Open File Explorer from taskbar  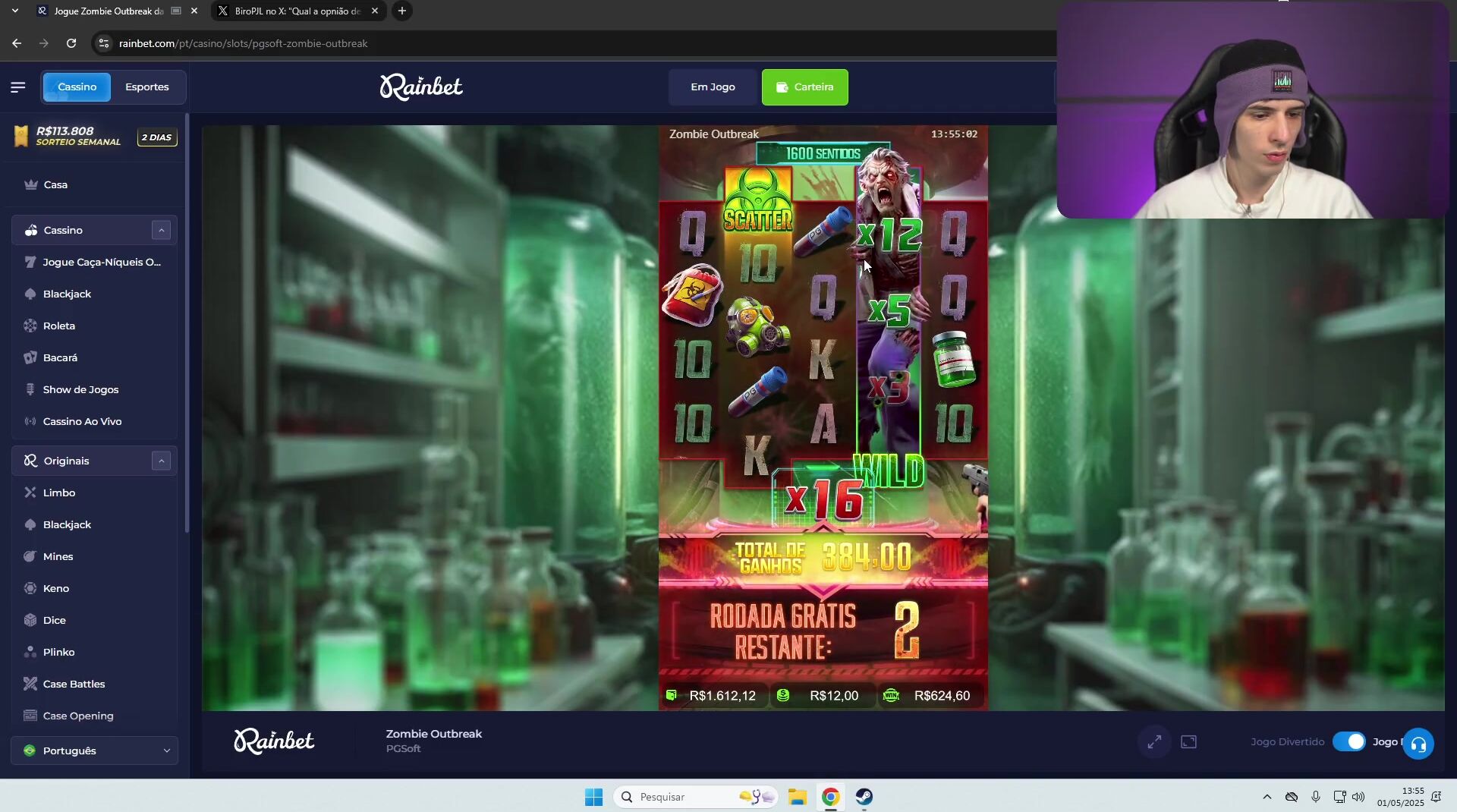point(797,797)
